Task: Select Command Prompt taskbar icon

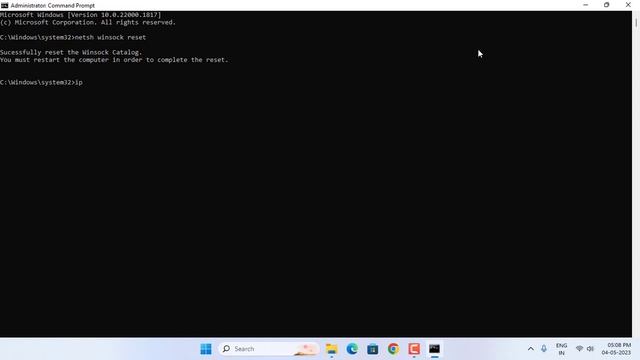Action: [434, 349]
